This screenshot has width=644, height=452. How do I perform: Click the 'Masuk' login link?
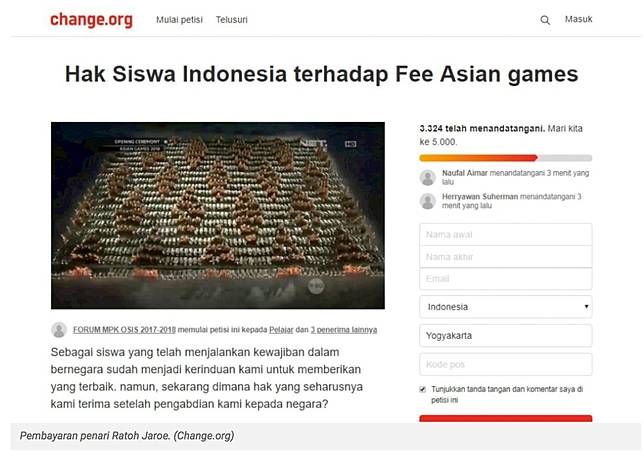coord(578,19)
